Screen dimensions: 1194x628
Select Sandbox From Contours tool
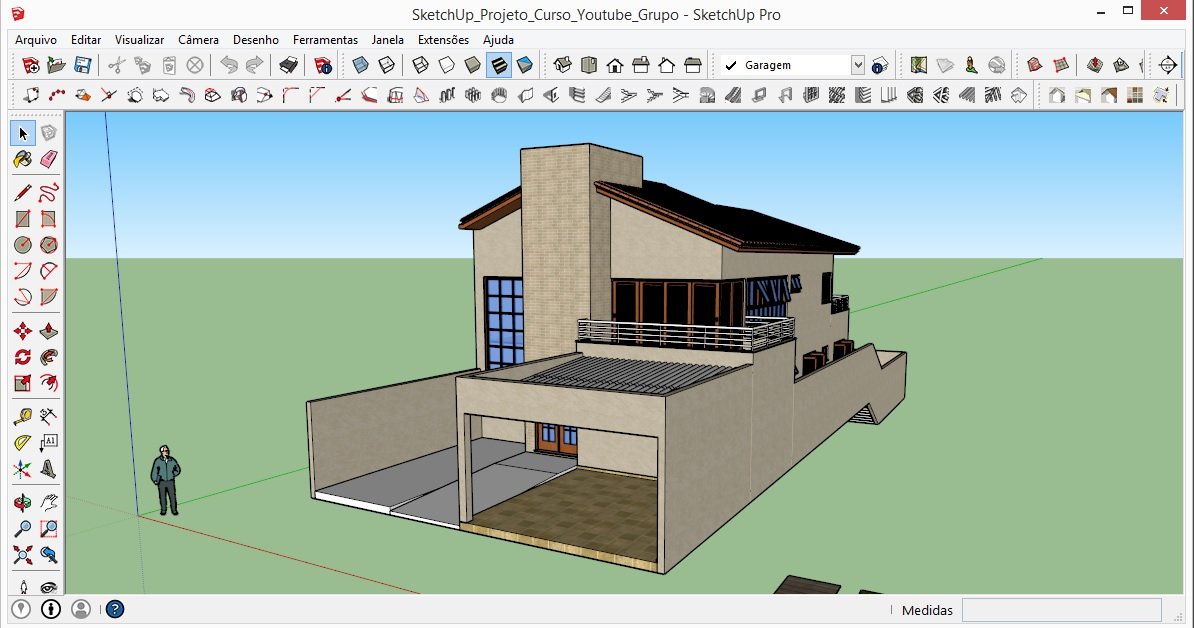tap(1035, 65)
